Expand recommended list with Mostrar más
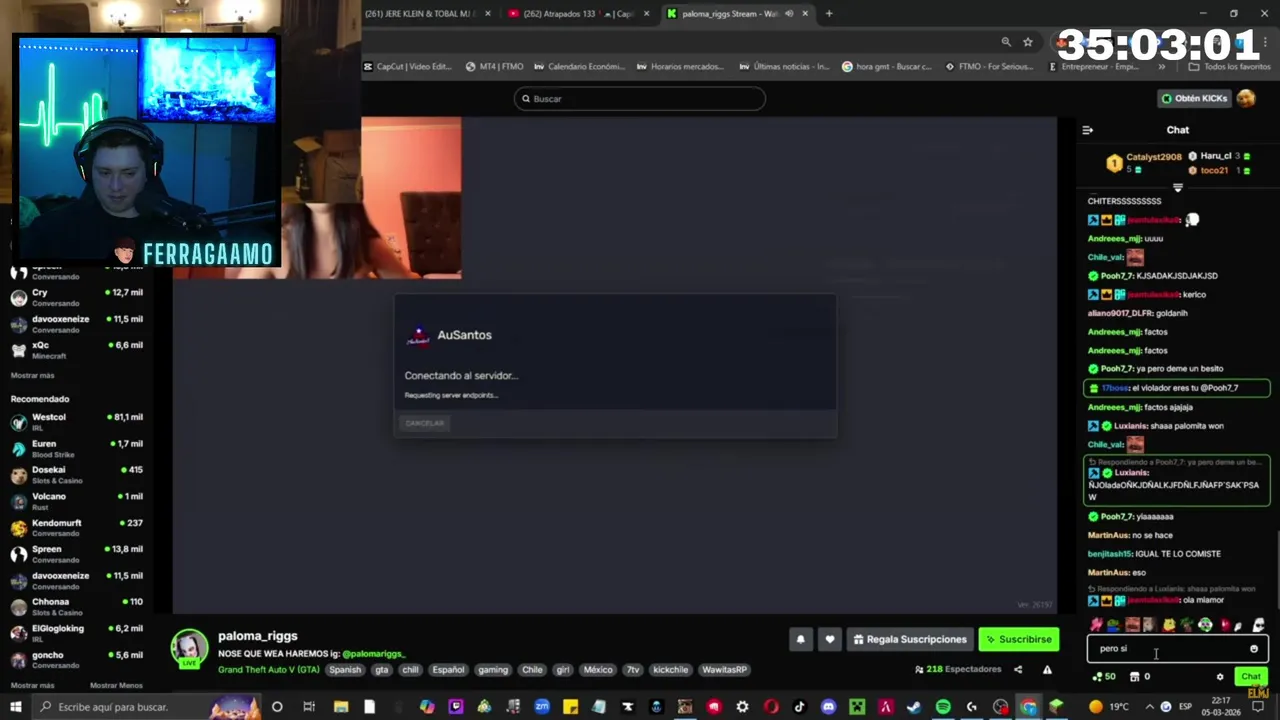Viewport: 1280px width, 720px height. [32, 685]
